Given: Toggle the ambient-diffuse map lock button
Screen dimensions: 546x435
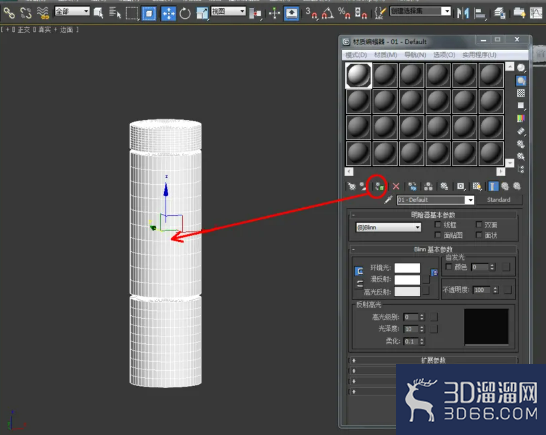Looking at the screenshot, I should point(434,272).
